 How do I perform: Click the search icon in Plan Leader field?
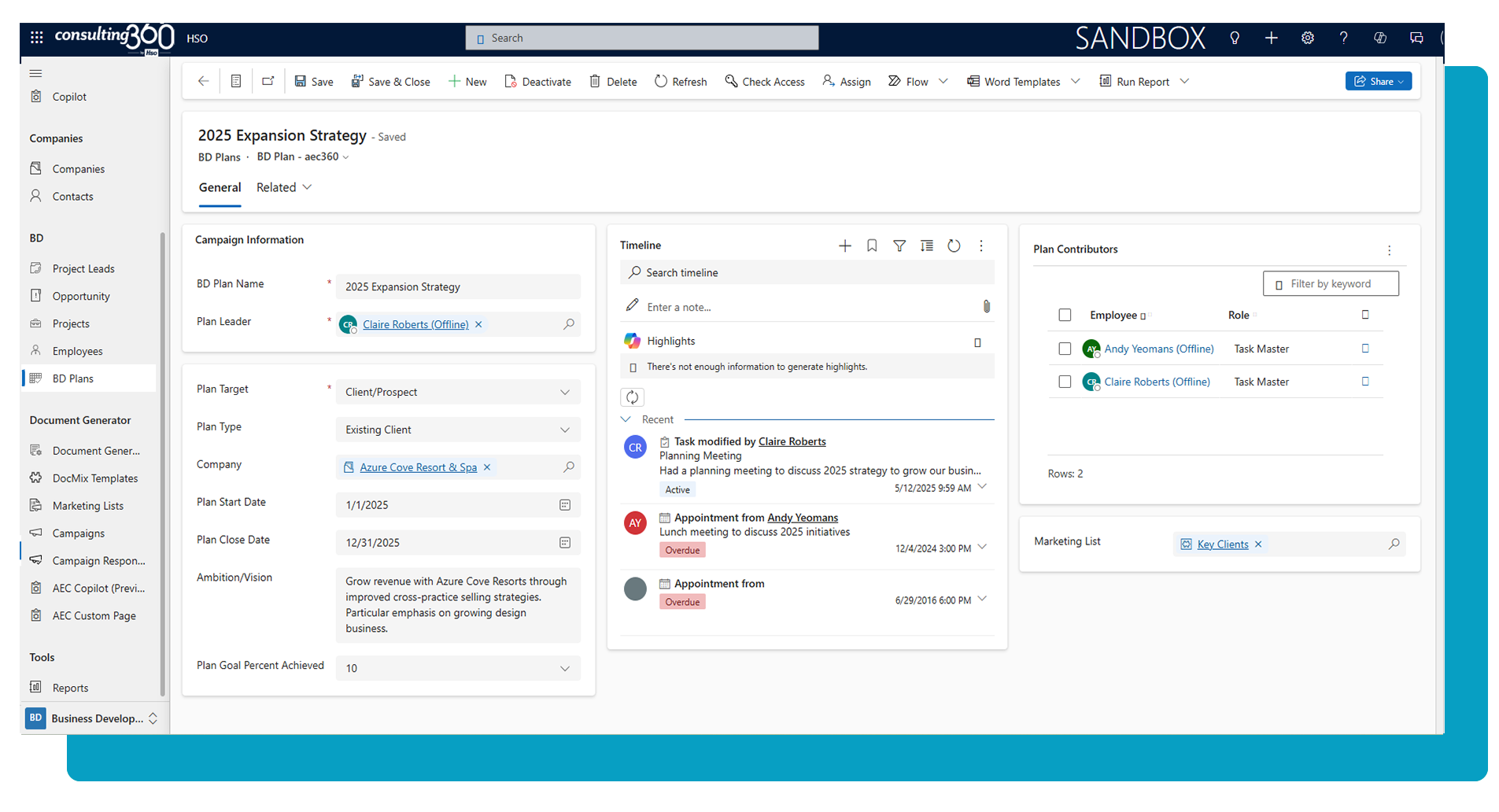pos(568,324)
